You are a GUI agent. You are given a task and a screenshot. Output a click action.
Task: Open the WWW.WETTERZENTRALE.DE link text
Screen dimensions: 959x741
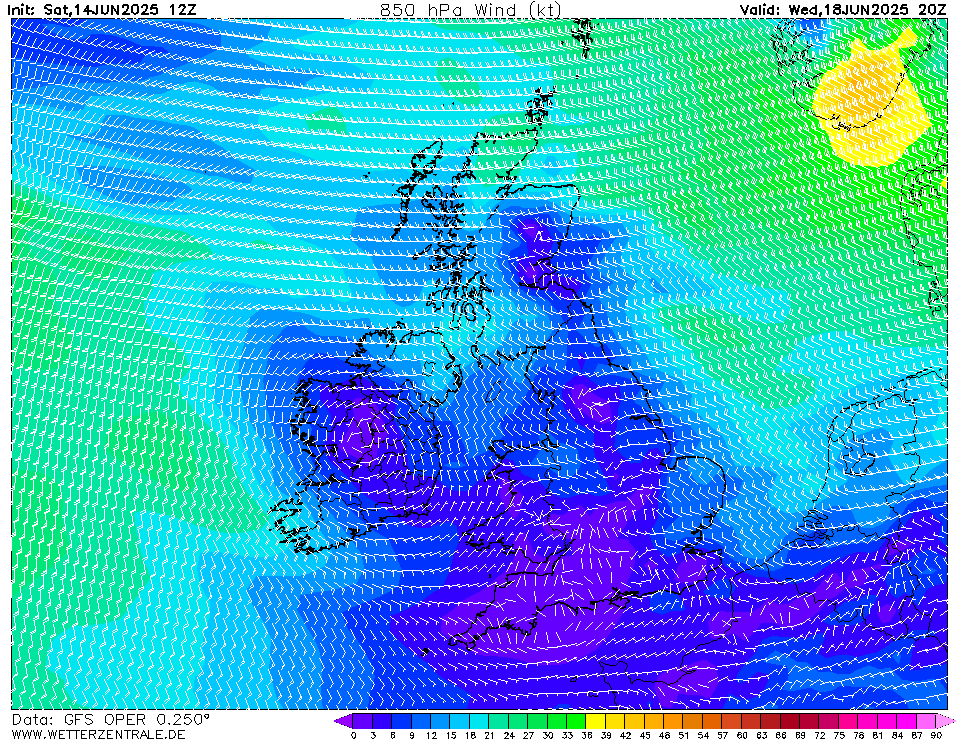coord(98,734)
